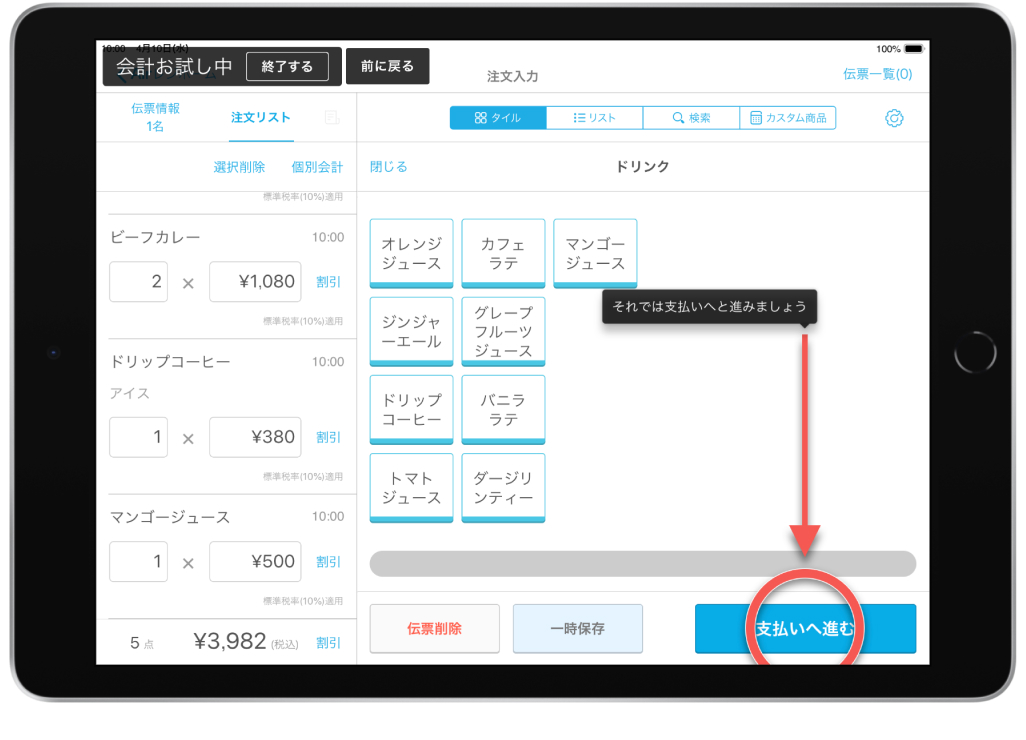Switch to リスト list view
The width and height of the screenshot is (1026, 740).
(x=594, y=118)
